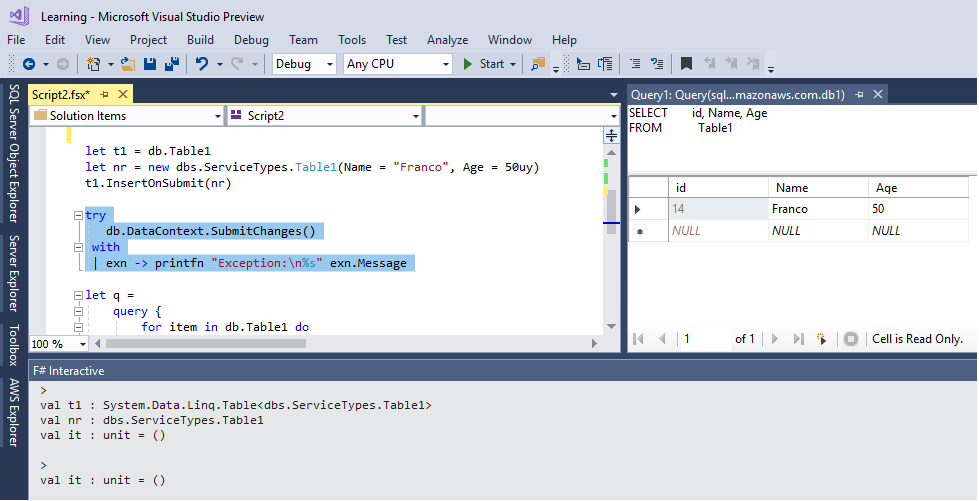Open the Tools menu
Screen dimensions: 979x501
(x=352, y=39)
